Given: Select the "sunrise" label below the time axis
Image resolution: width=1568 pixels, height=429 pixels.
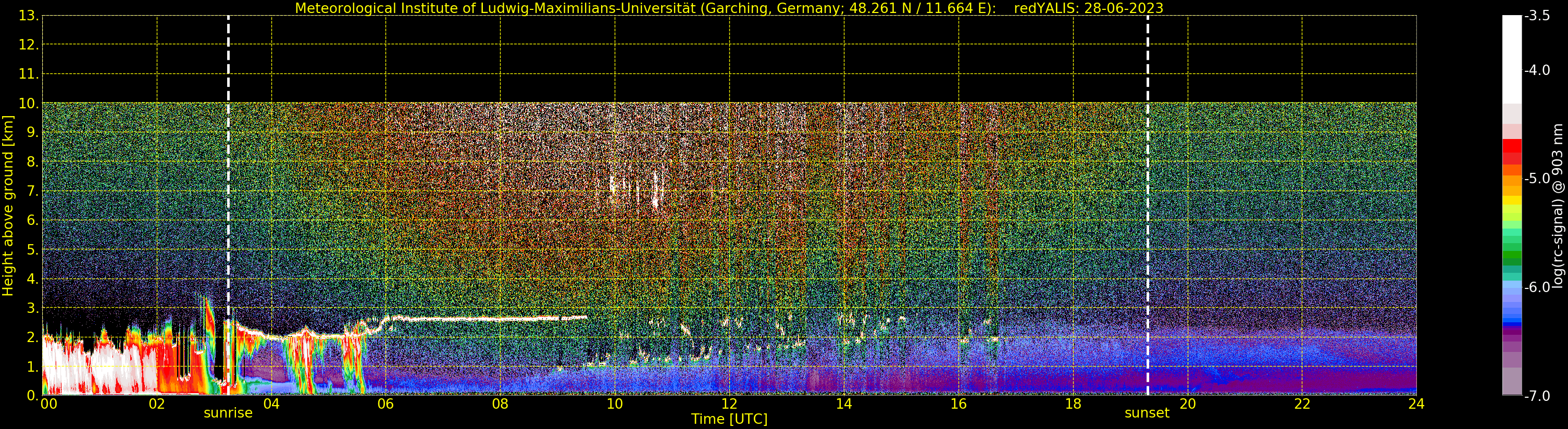Looking at the screenshot, I should (228, 413).
